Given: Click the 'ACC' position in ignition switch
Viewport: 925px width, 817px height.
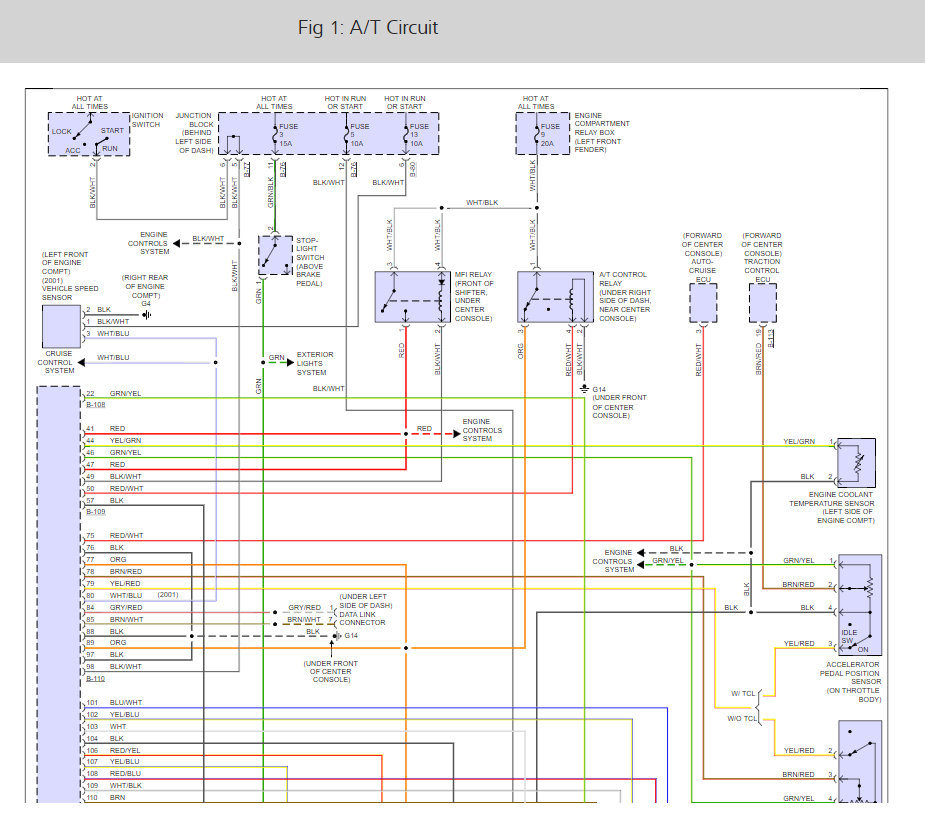Looking at the screenshot, I should [x=73, y=150].
